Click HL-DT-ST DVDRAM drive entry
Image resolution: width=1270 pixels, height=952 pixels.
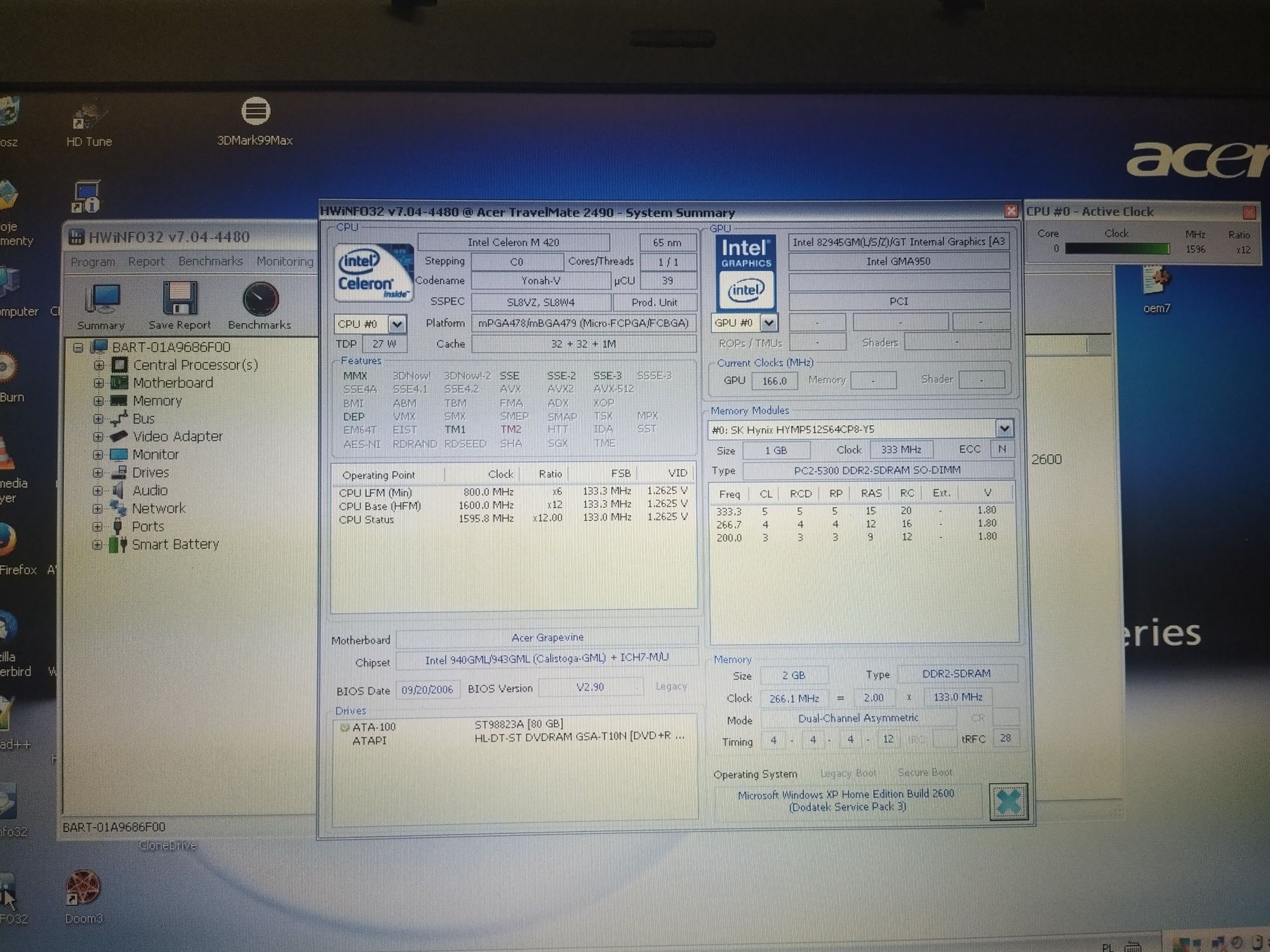tap(580, 737)
